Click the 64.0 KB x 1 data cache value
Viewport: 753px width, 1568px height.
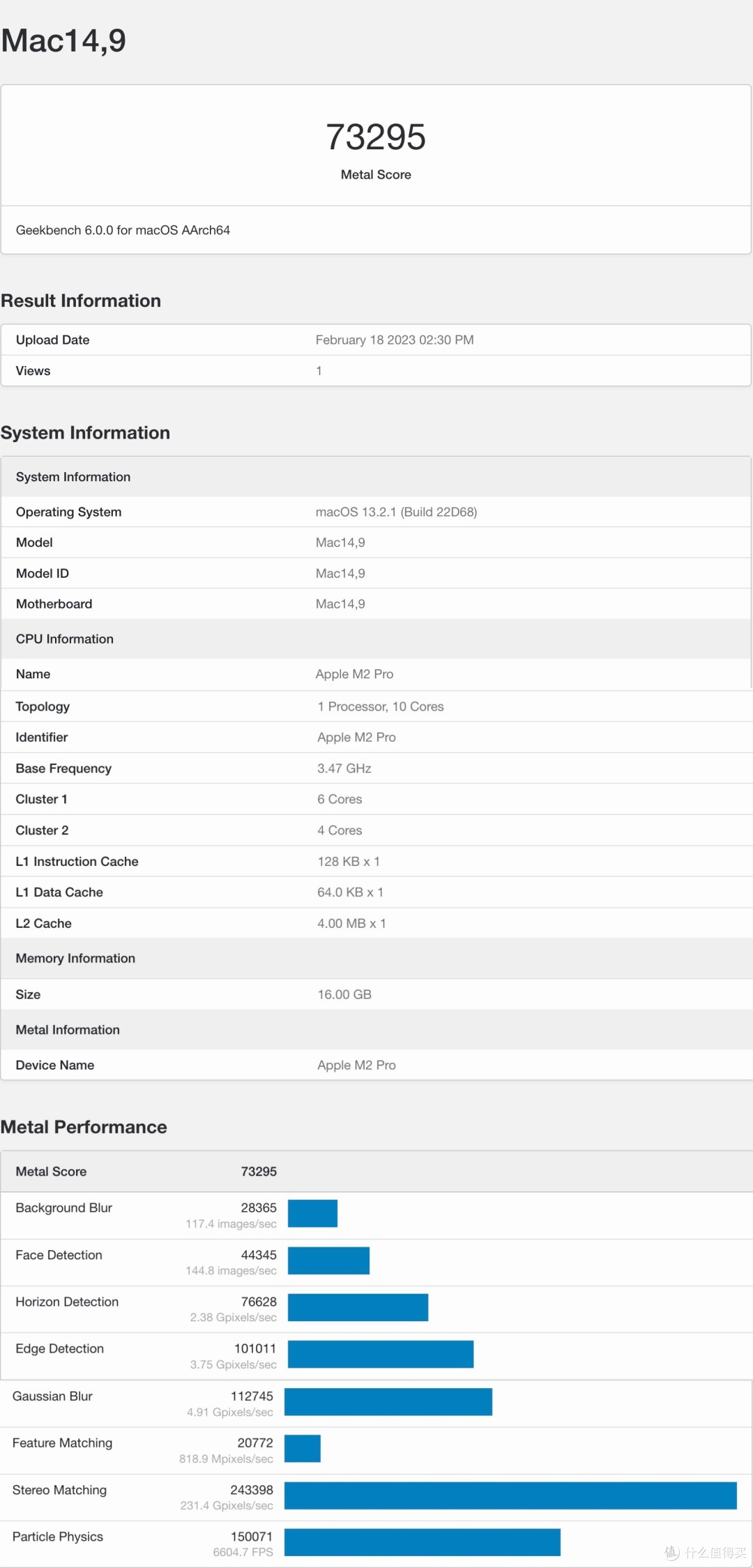[351, 892]
